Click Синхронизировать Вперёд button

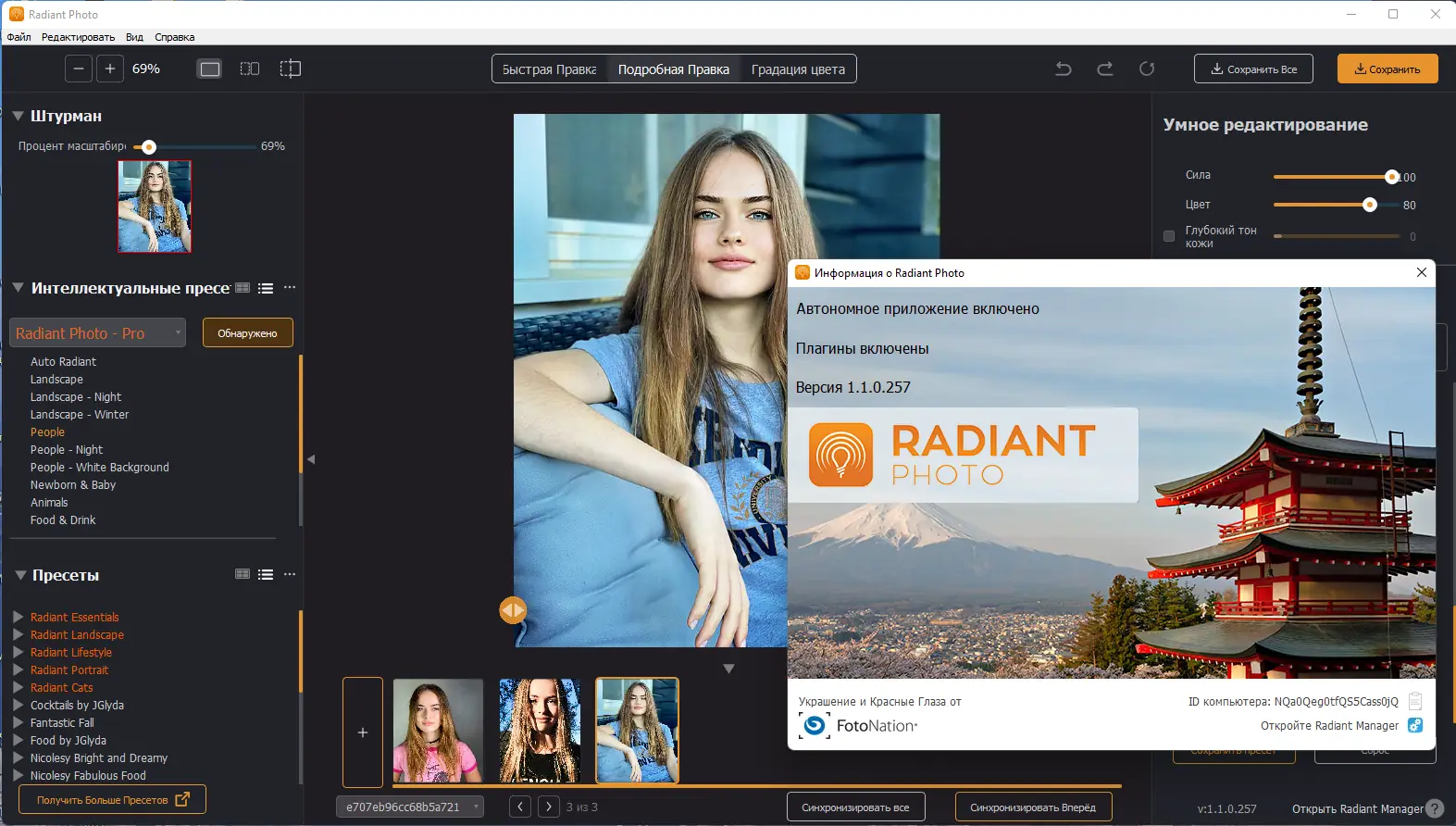(1033, 807)
